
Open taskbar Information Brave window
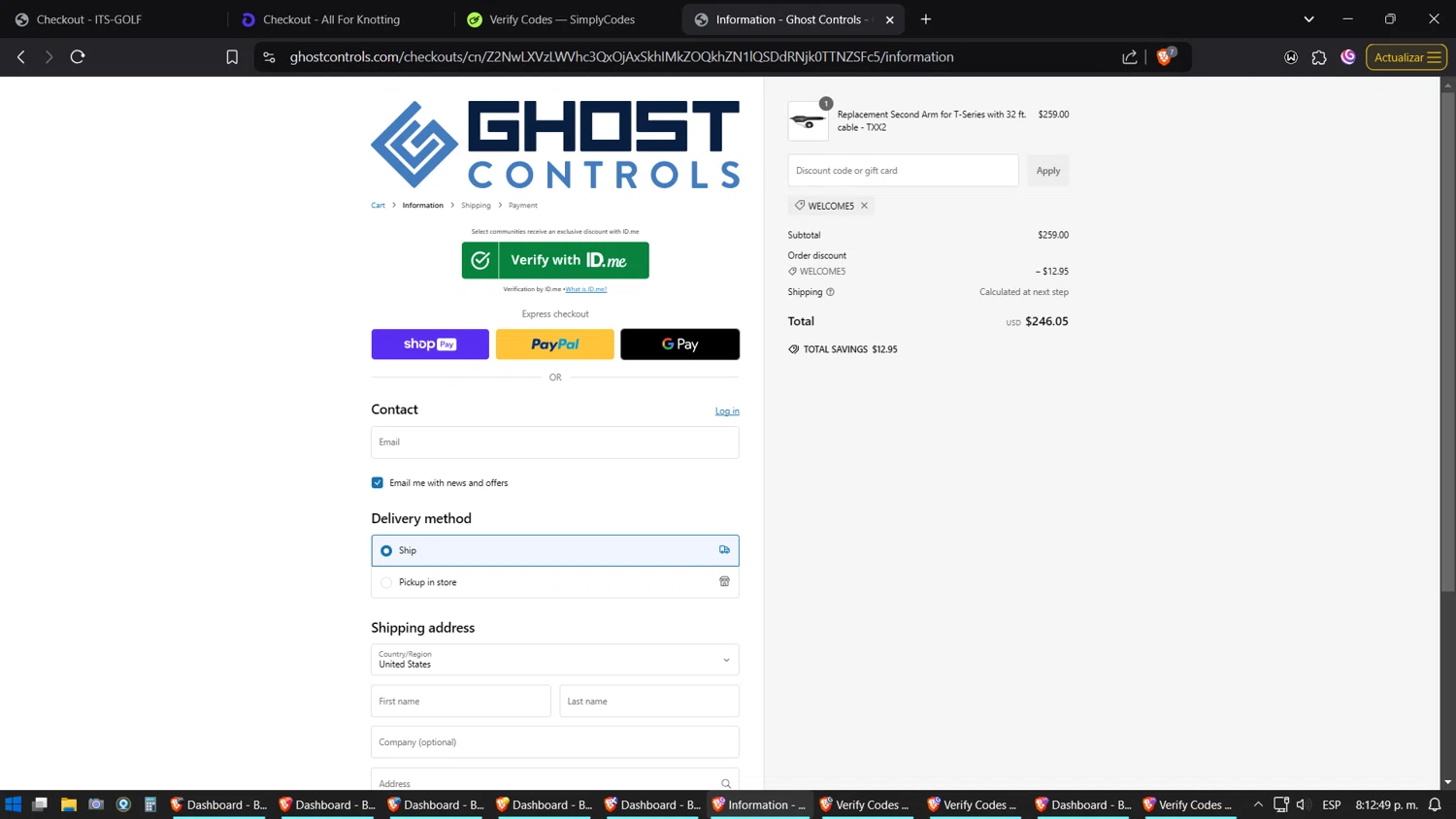point(759,804)
